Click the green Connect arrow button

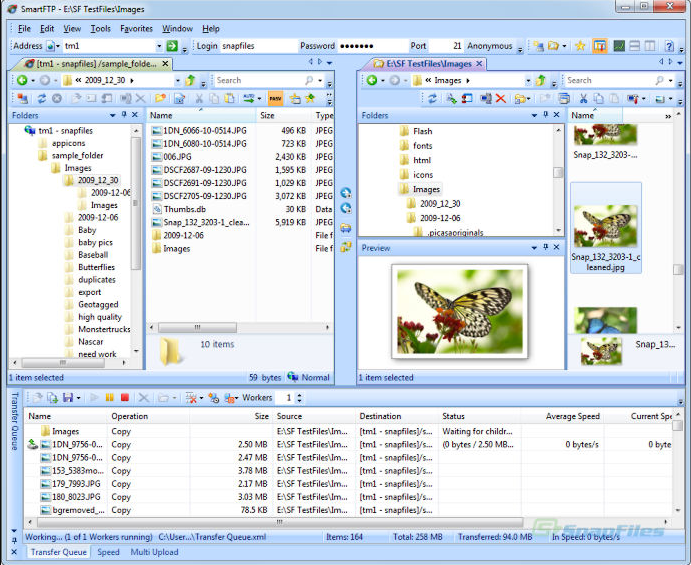tap(172, 46)
